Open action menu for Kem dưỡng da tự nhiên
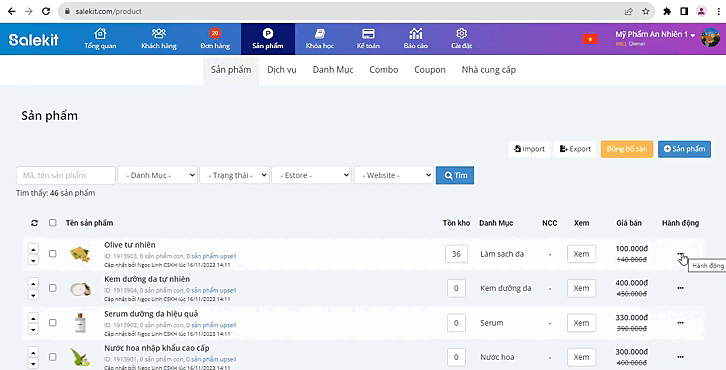The image size is (726, 370). [x=680, y=288]
